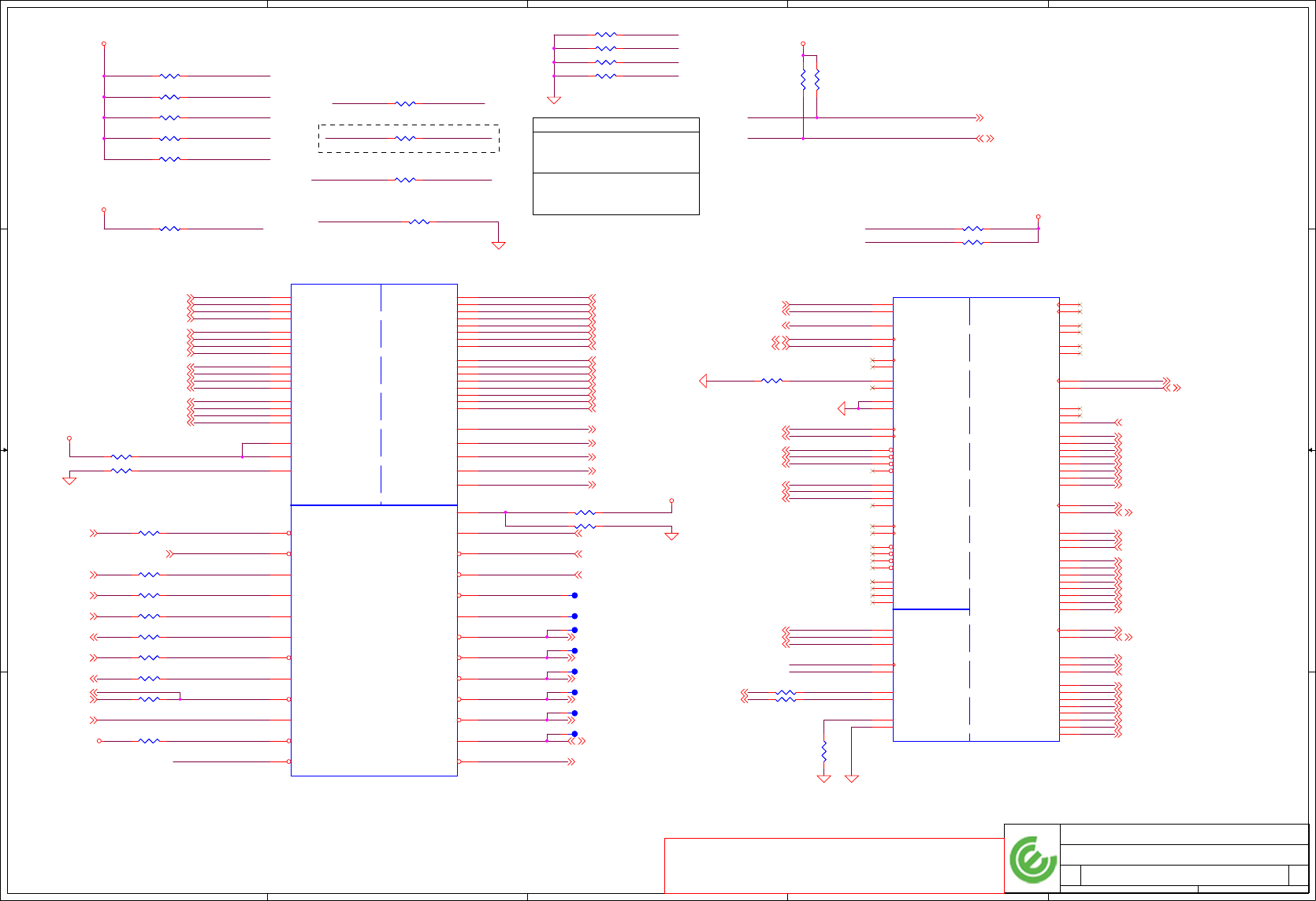This screenshot has width=1316, height=901.
Task: Click the red-outlined empty box beside the logo
Action: coord(834,866)
